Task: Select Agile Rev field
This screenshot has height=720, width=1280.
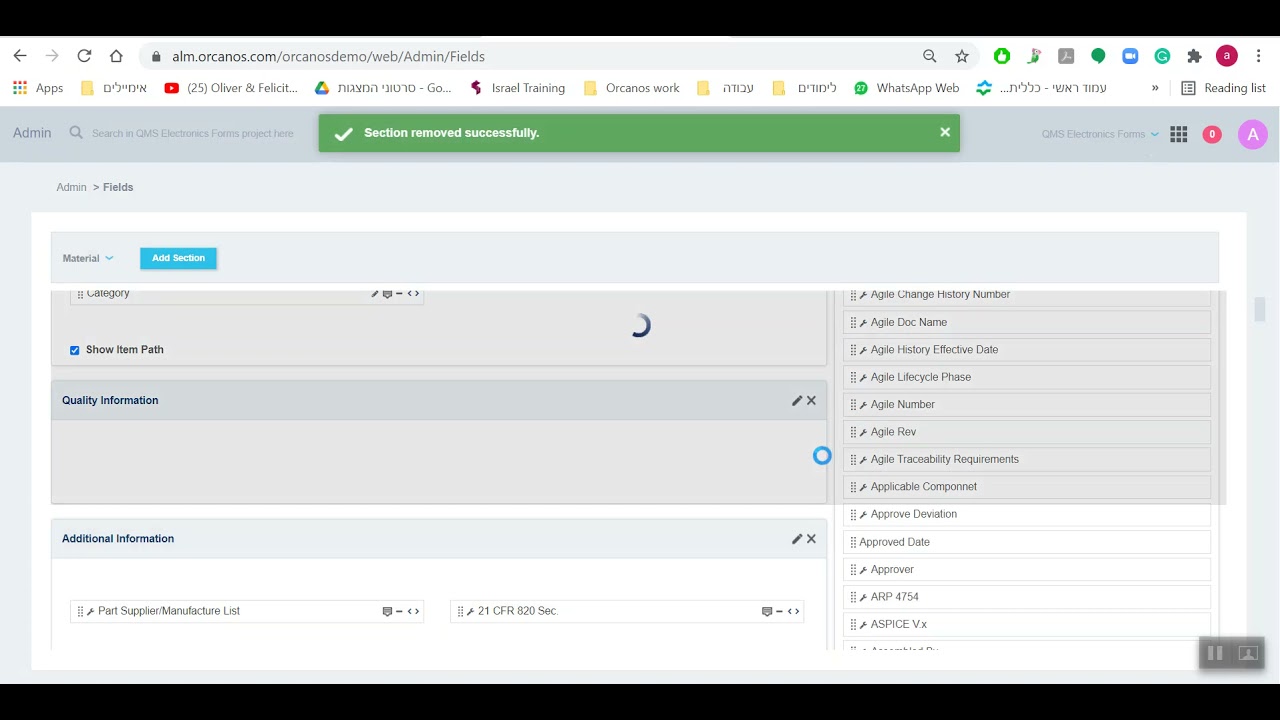Action: [1027, 432]
